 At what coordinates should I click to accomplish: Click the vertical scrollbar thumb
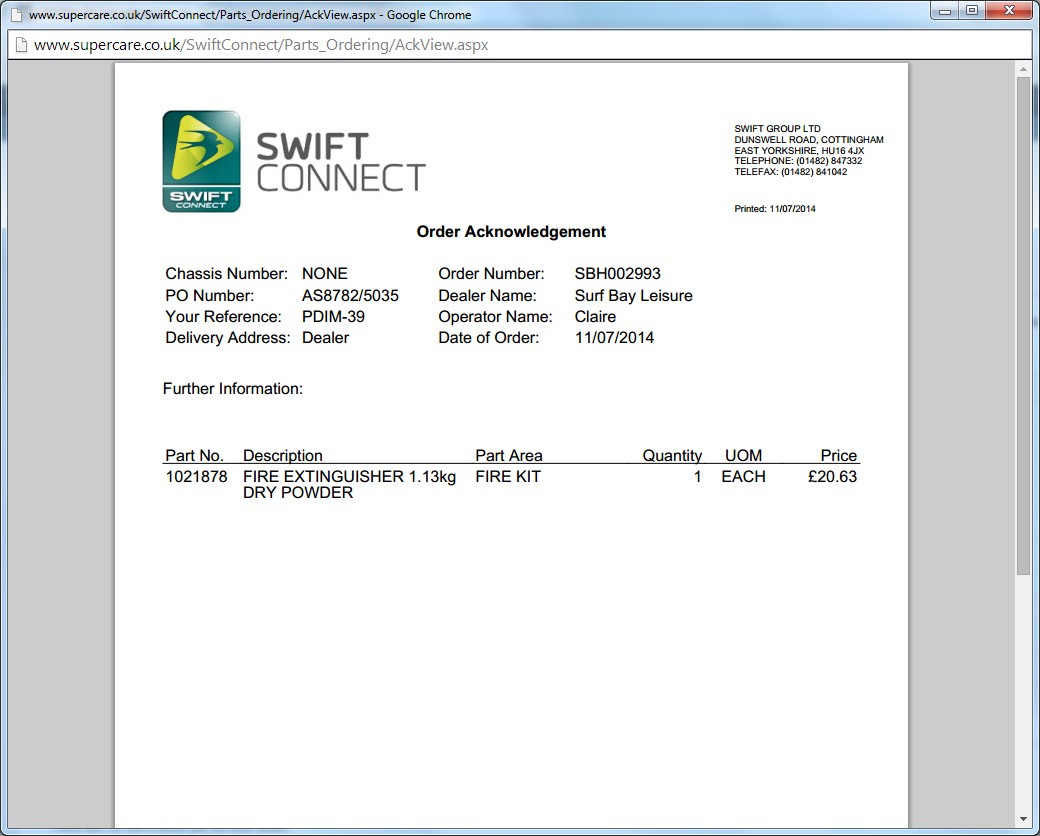(x=1023, y=325)
